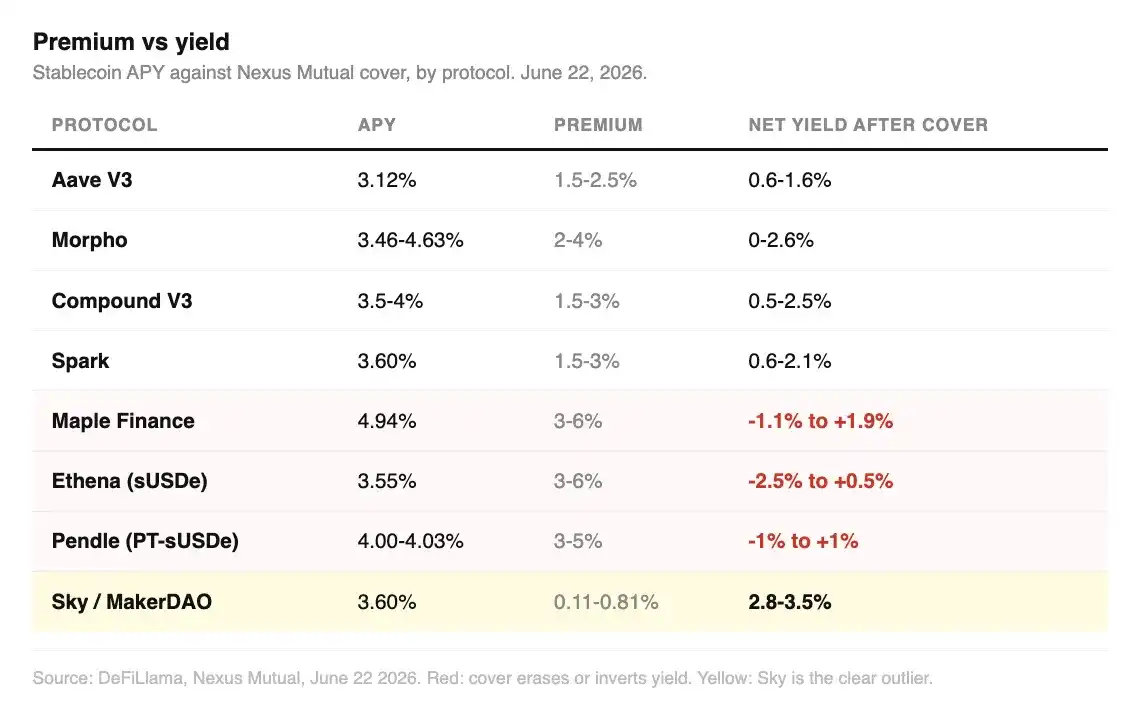Click the red -1.1% to +1.9% net yield

point(820,421)
